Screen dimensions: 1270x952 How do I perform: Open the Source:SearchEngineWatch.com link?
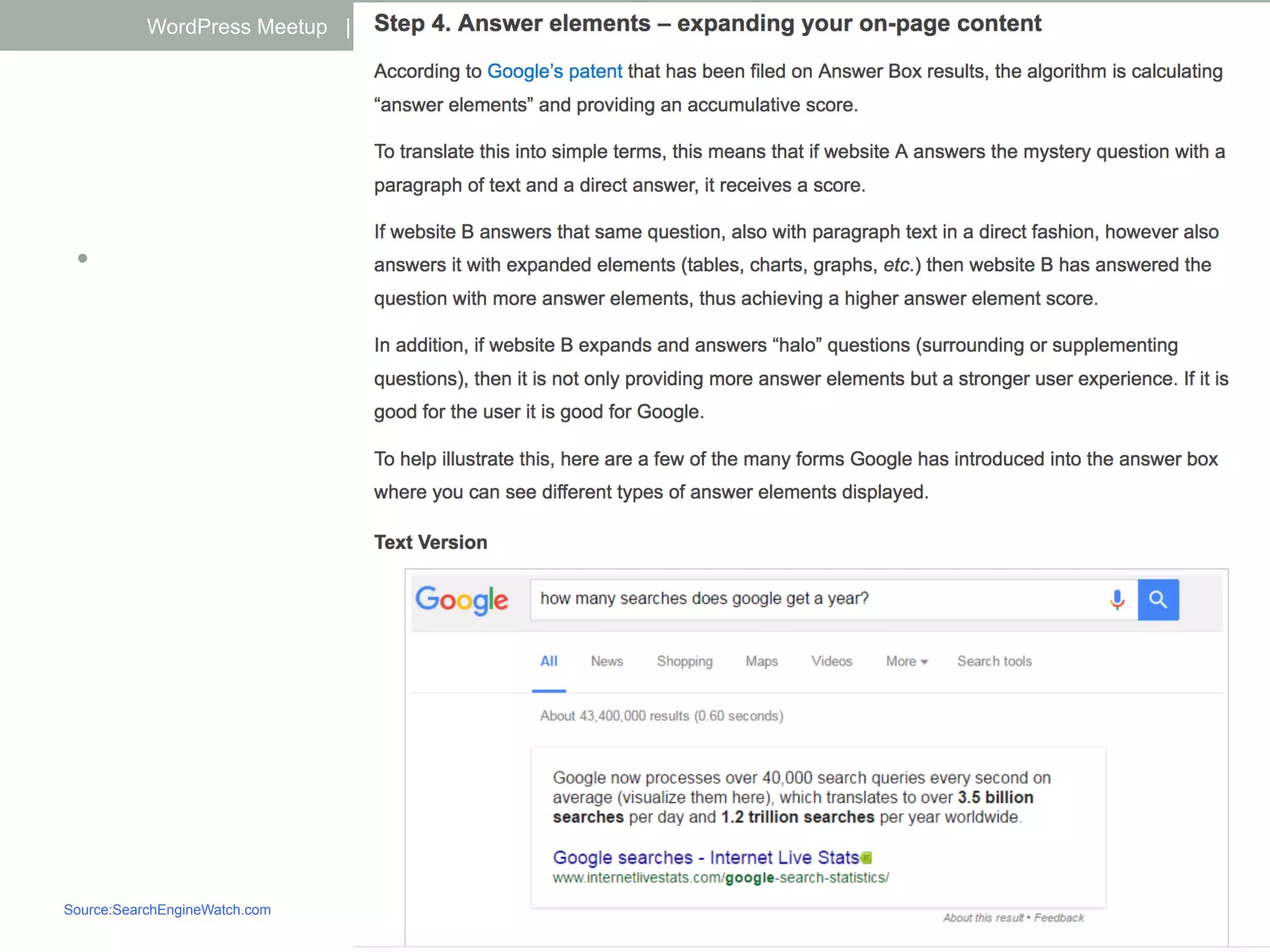pyautogui.click(x=167, y=910)
